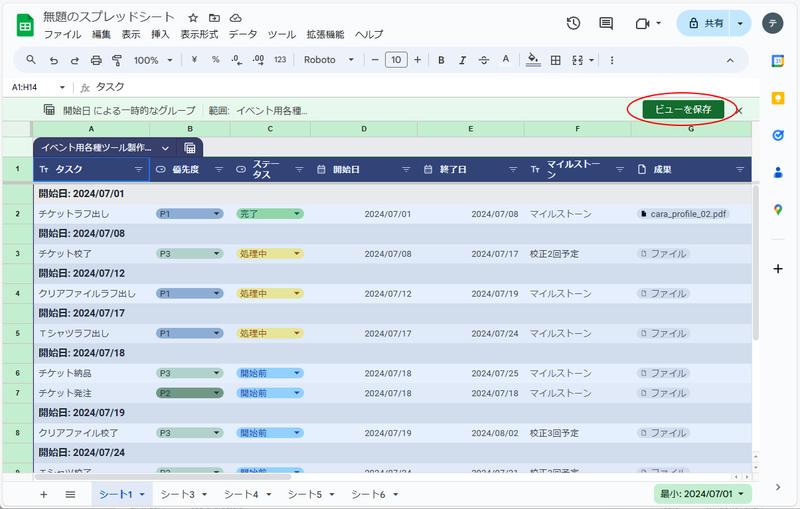Open the データ menu
This screenshot has height=509, width=800.
(243, 34)
